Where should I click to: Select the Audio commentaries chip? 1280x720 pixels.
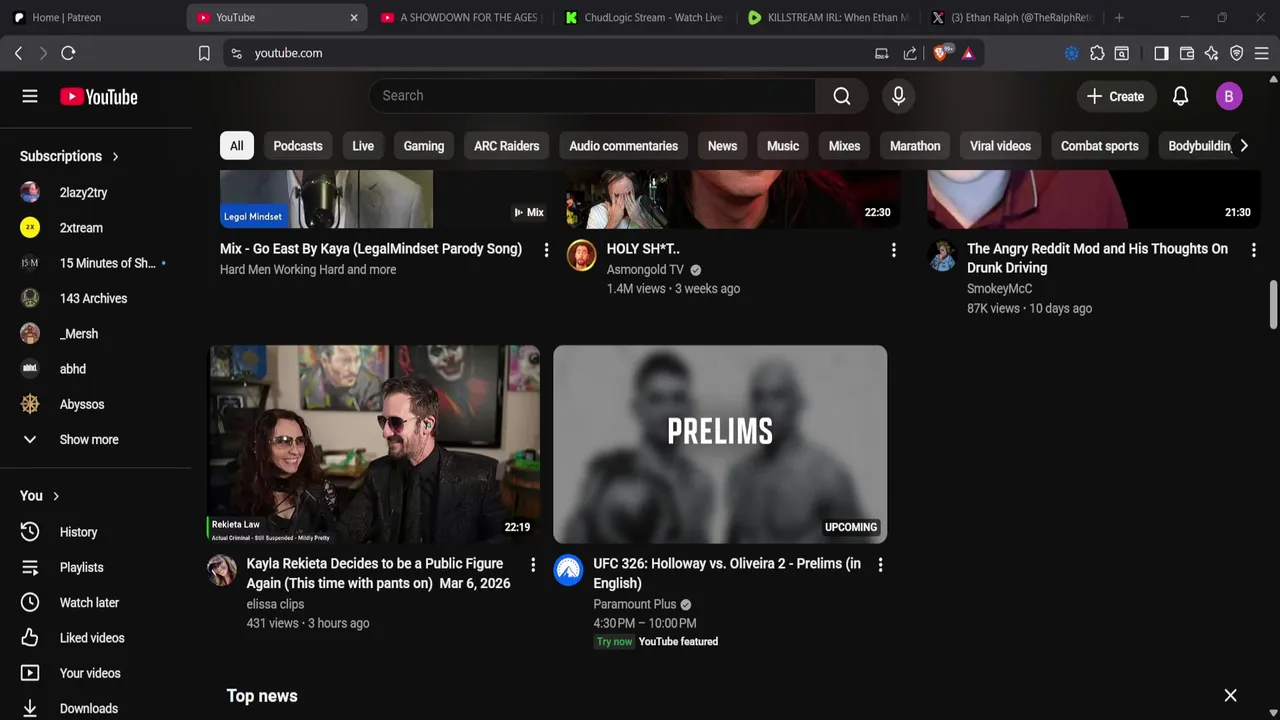point(623,146)
